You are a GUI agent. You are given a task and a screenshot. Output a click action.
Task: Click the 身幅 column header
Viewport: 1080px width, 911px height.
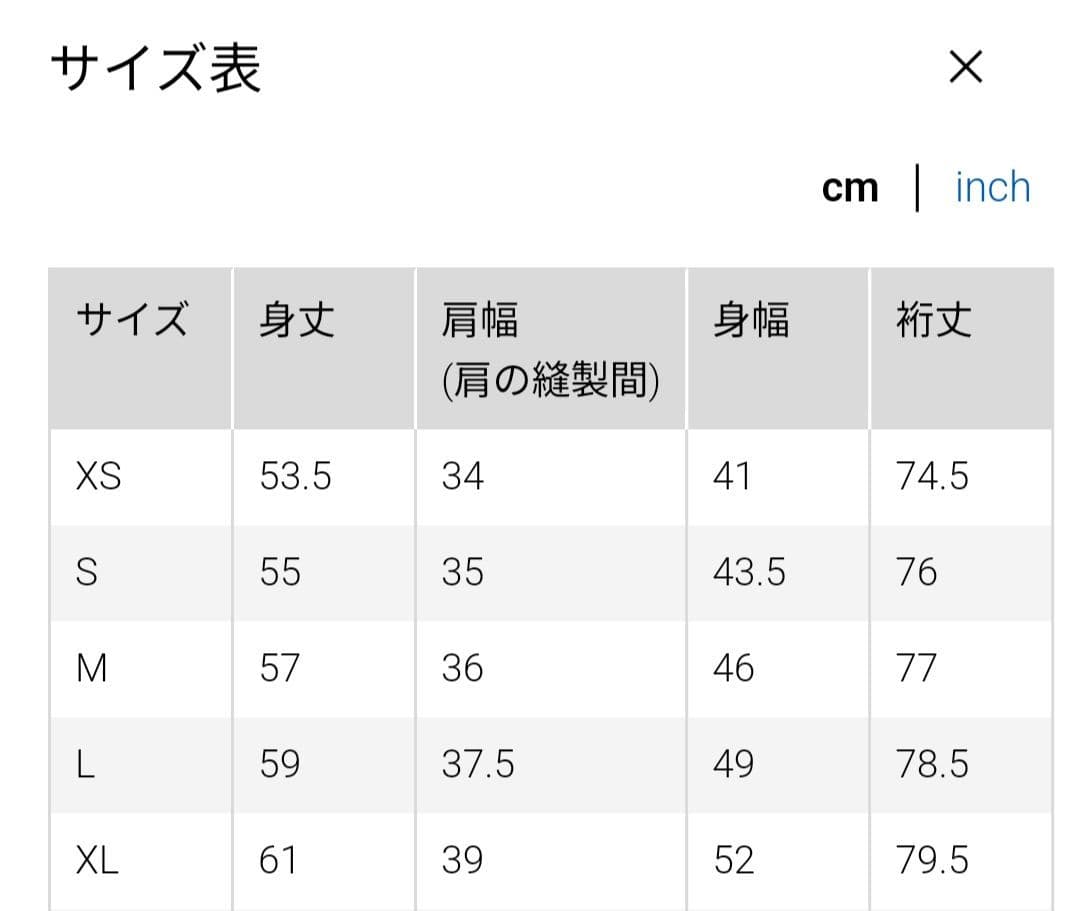coord(751,320)
